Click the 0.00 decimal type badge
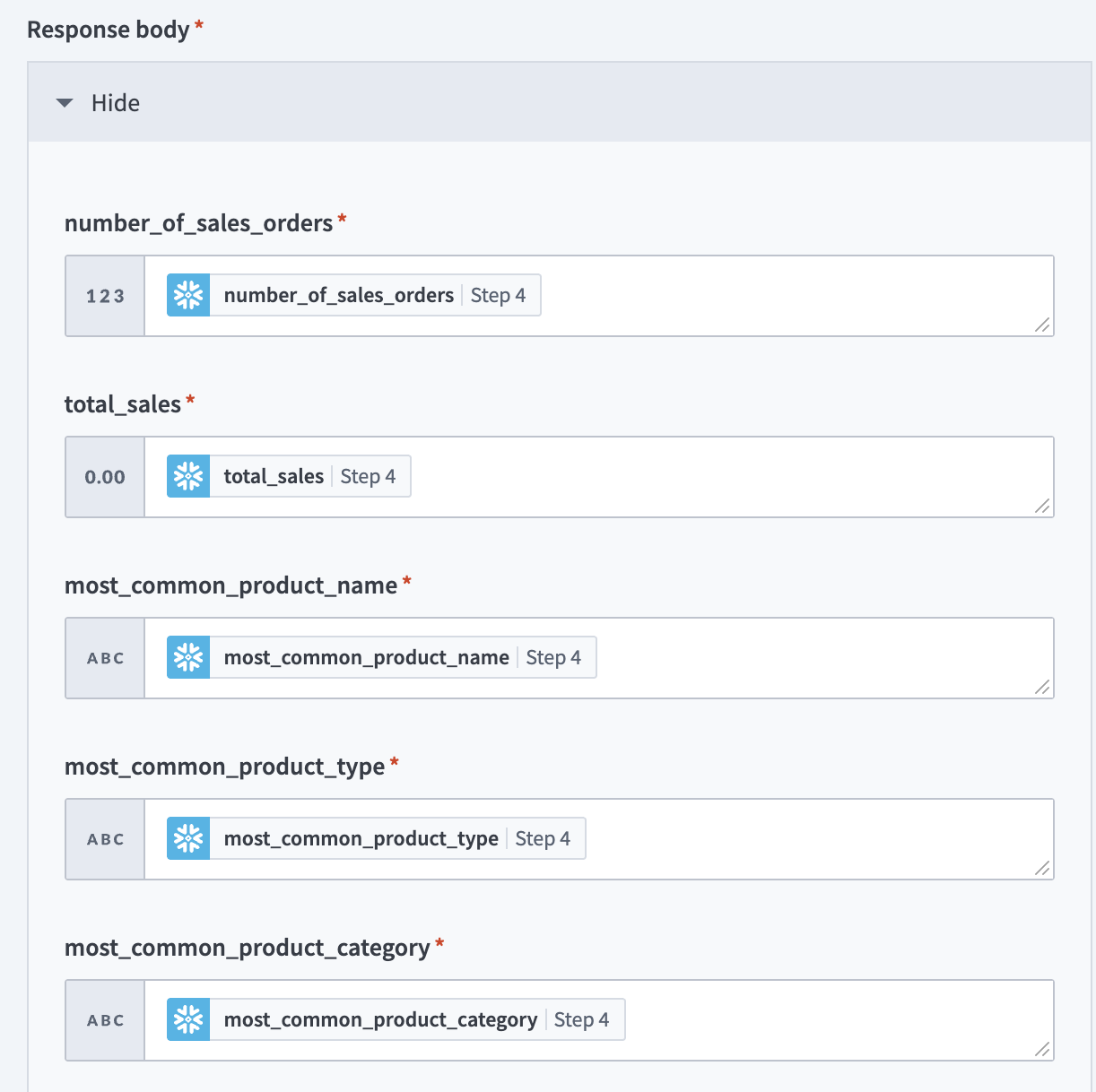The image size is (1096, 1092). [105, 477]
